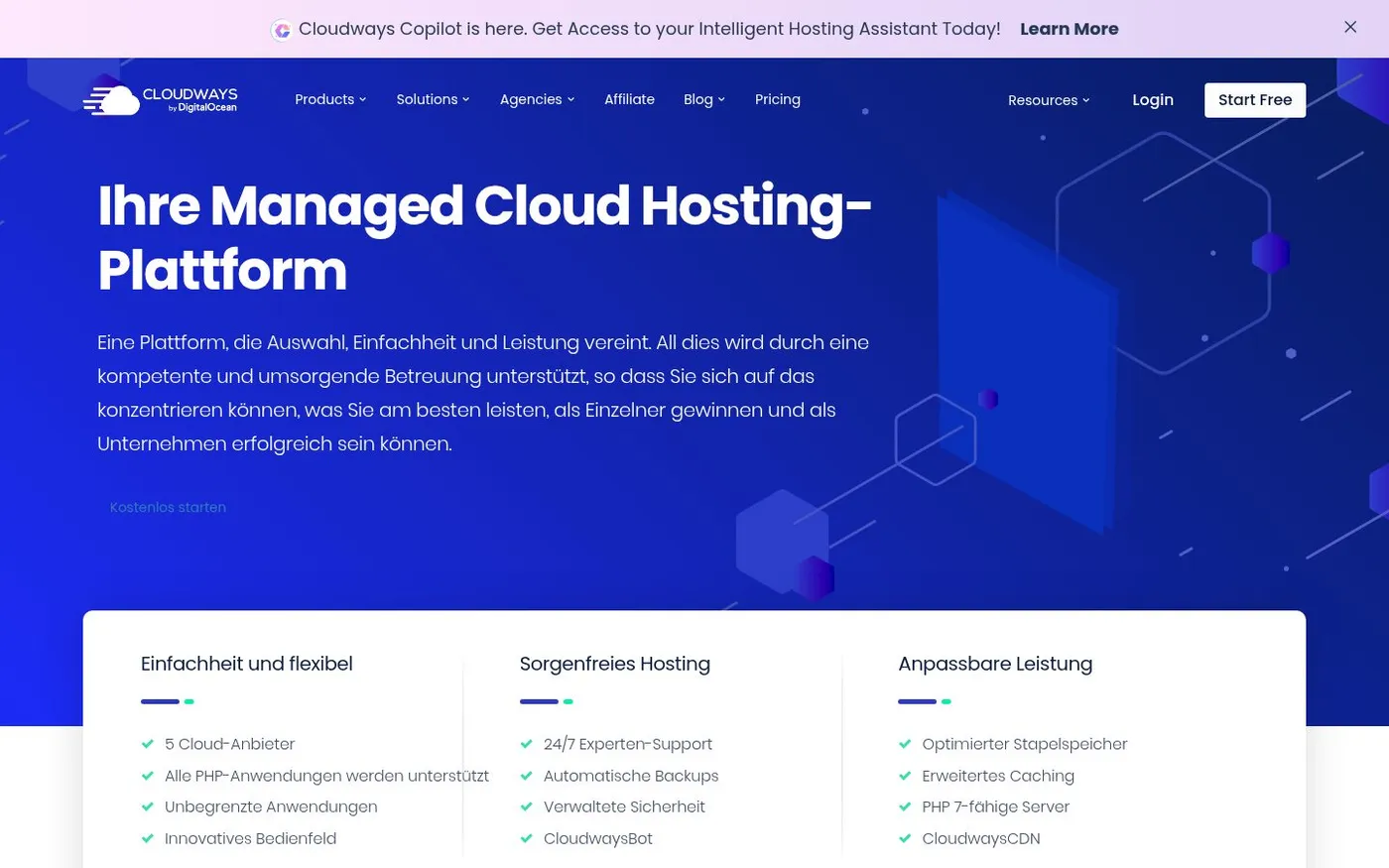1389x868 pixels.
Task: Click the Copilot icon in the banner
Action: point(282,31)
